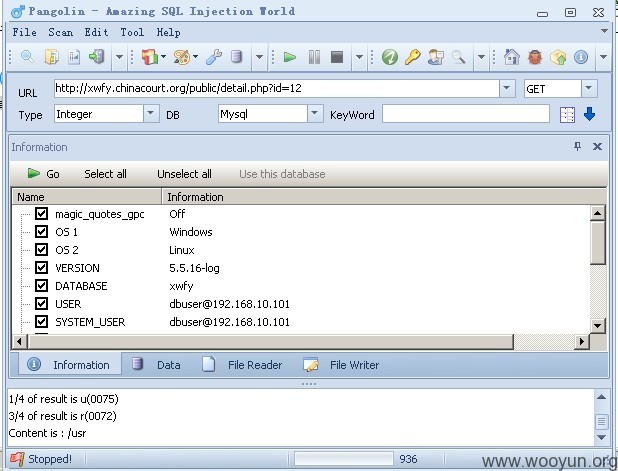Click the red box package toolbar icon
Screen dimensions: 618x471
[150, 57]
